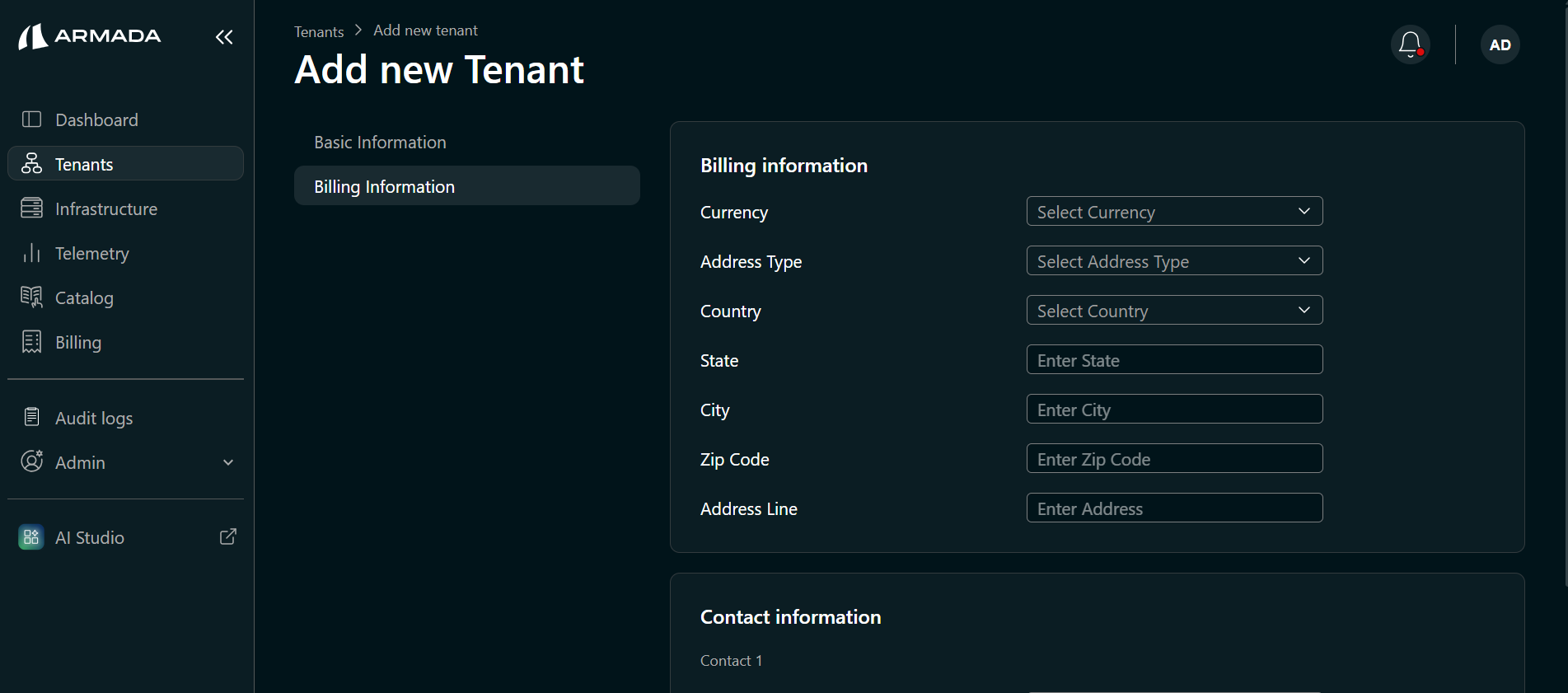Click the AI Studio app icon

(31, 537)
